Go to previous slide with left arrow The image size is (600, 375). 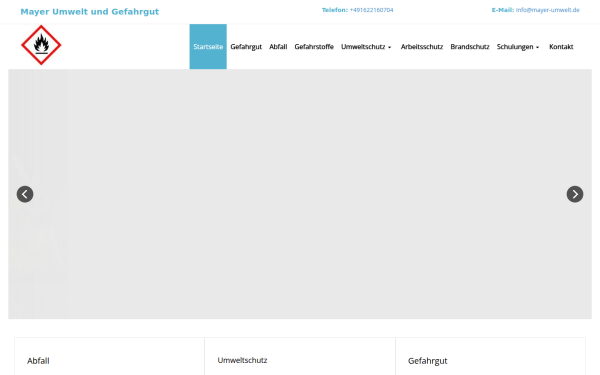[25, 194]
